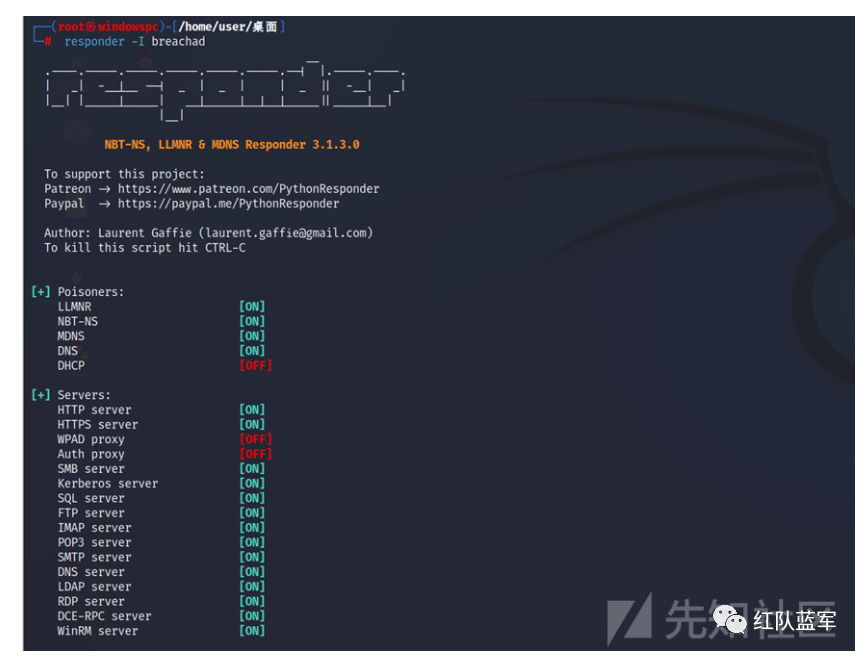Click the [ON] status beside HTTP server
This screenshot has height=659, width=865.
tap(252, 410)
